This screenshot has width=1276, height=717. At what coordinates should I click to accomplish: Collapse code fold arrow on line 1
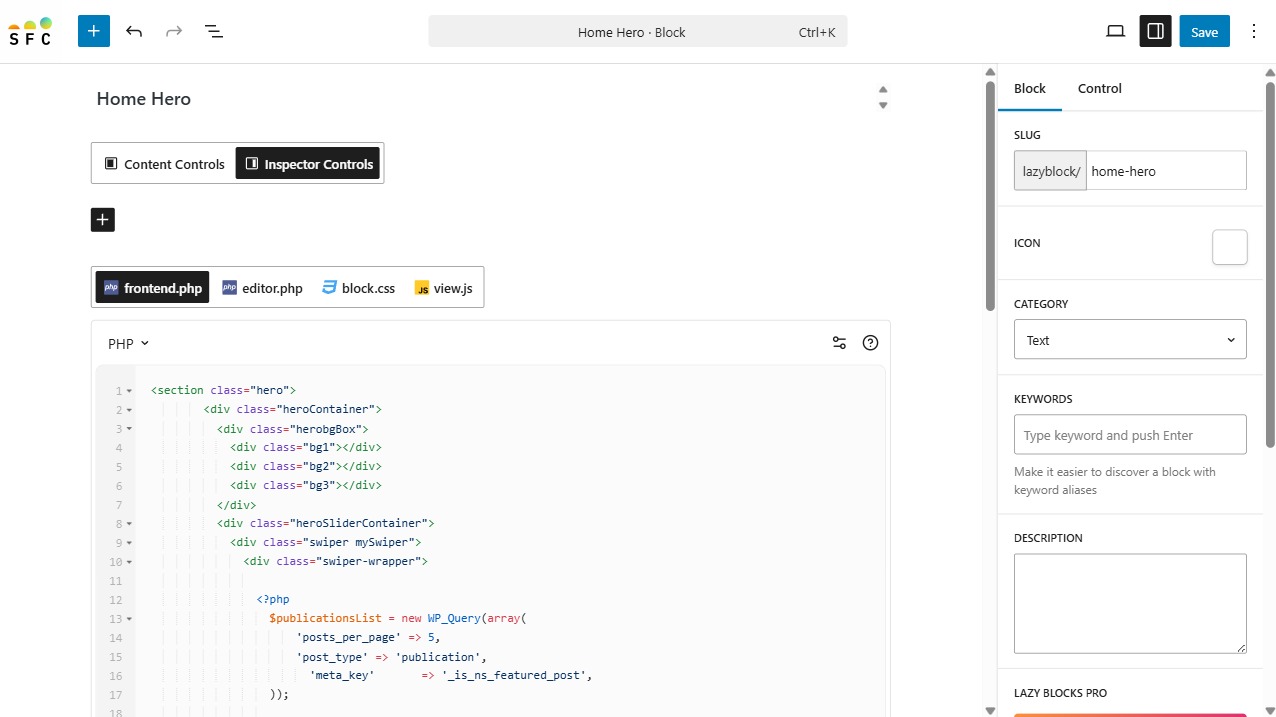pos(129,391)
